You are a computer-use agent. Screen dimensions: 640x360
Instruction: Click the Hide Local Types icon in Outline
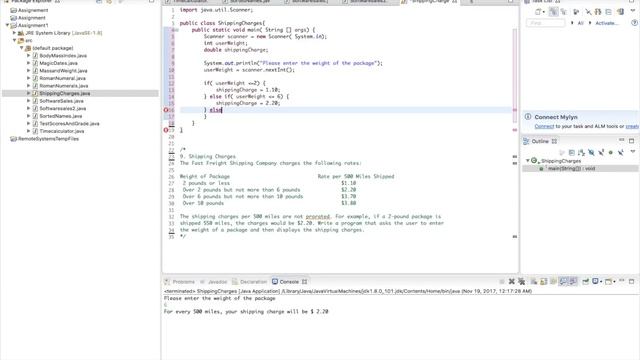[x=620, y=152]
